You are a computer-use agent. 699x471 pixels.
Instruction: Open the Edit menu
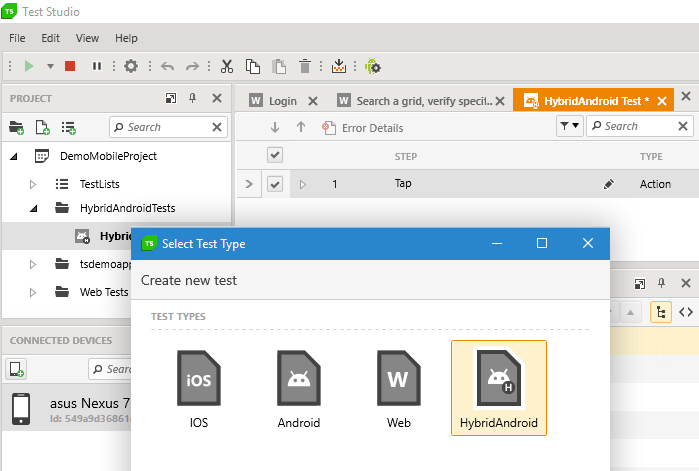[x=50, y=38]
